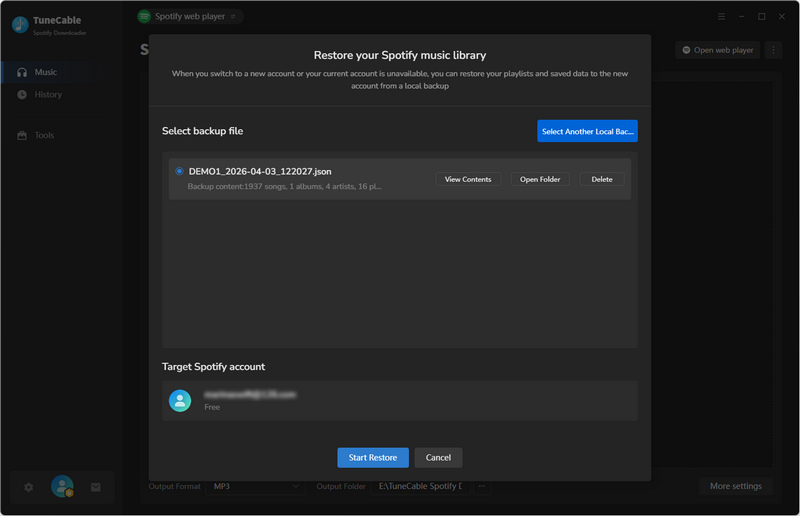Minimize the TuneCable window

click(741, 16)
